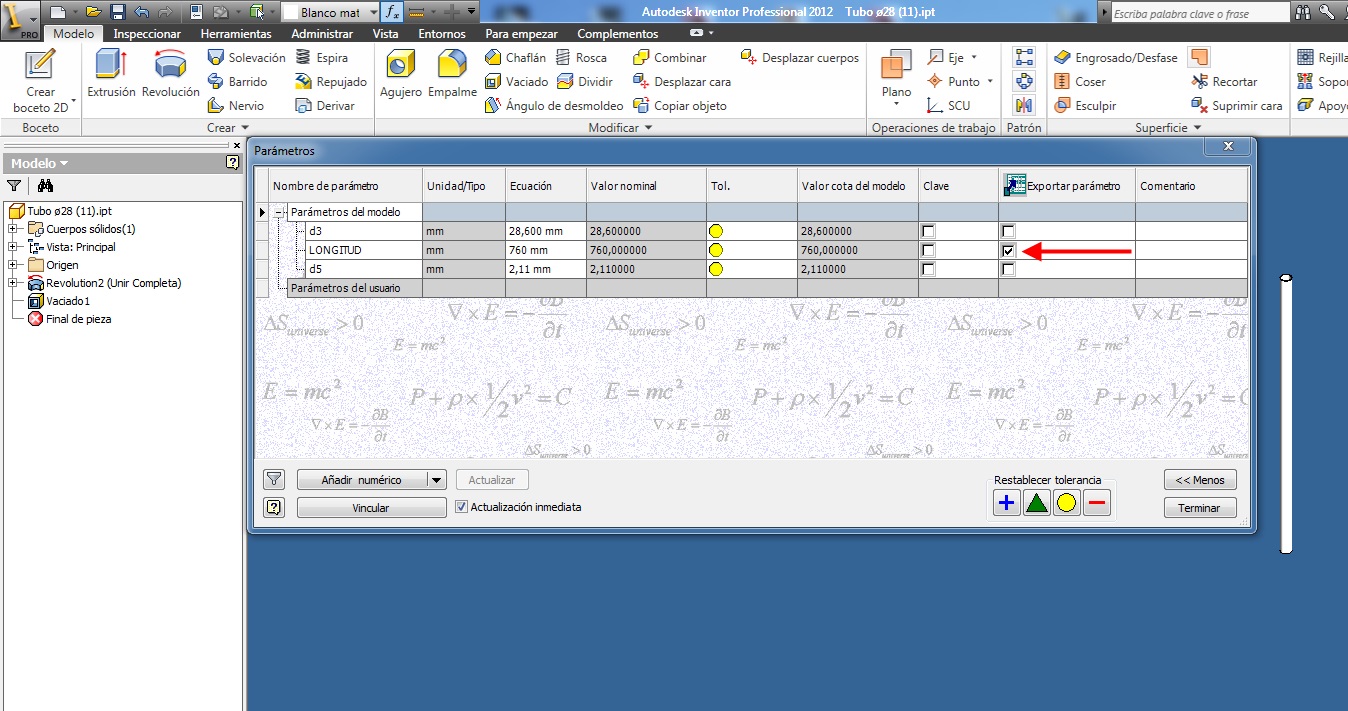
Task: Expand the Modificar panel dropdown
Action: 648,128
